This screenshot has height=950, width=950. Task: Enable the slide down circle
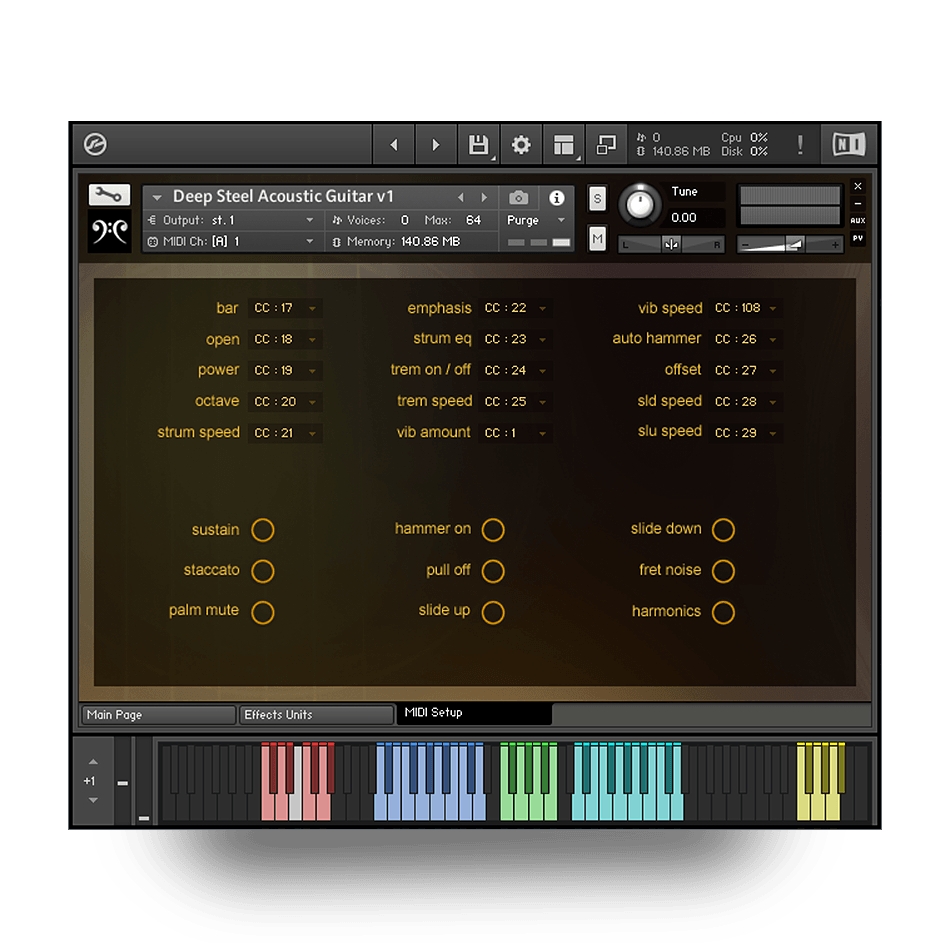[723, 530]
